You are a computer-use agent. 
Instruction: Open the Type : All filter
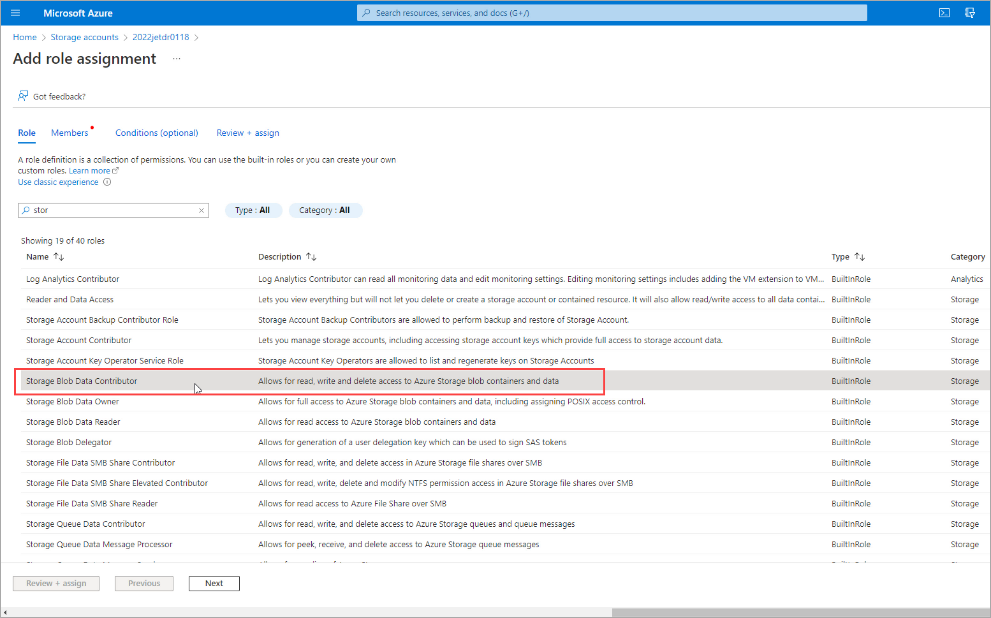tap(252, 211)
